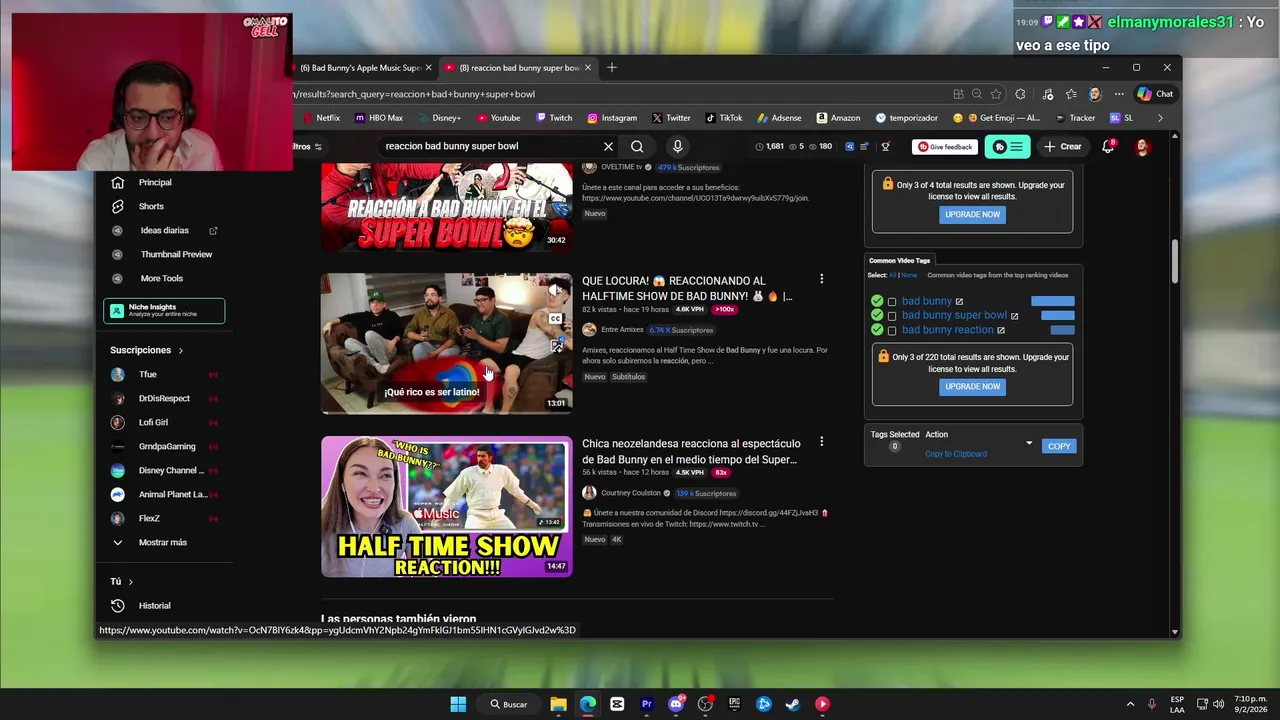
Task: Clear the search box with X
Action: (608, 146)
